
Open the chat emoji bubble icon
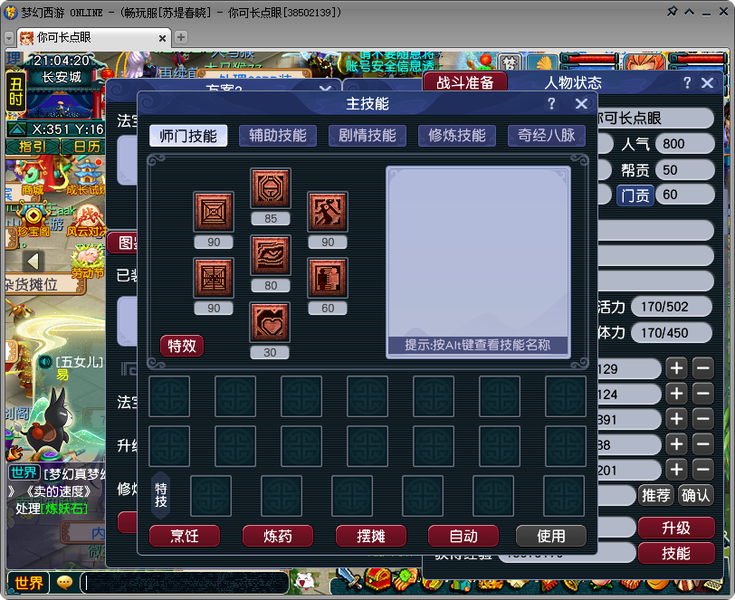[64, 583]
